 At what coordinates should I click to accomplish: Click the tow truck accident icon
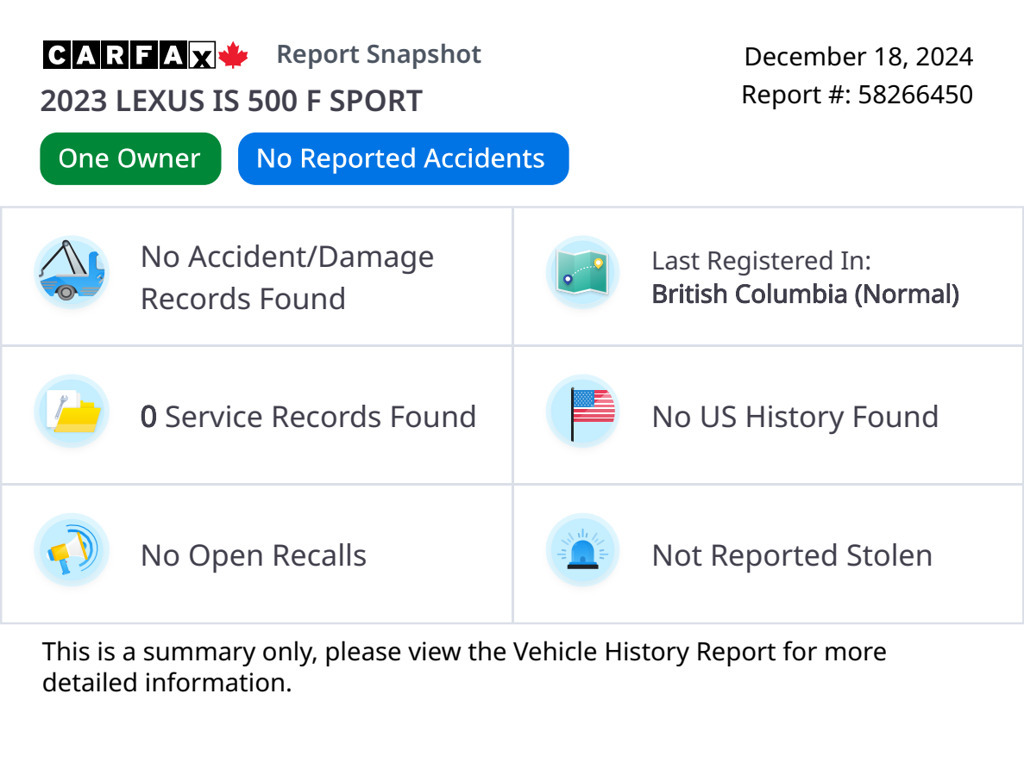71,272
